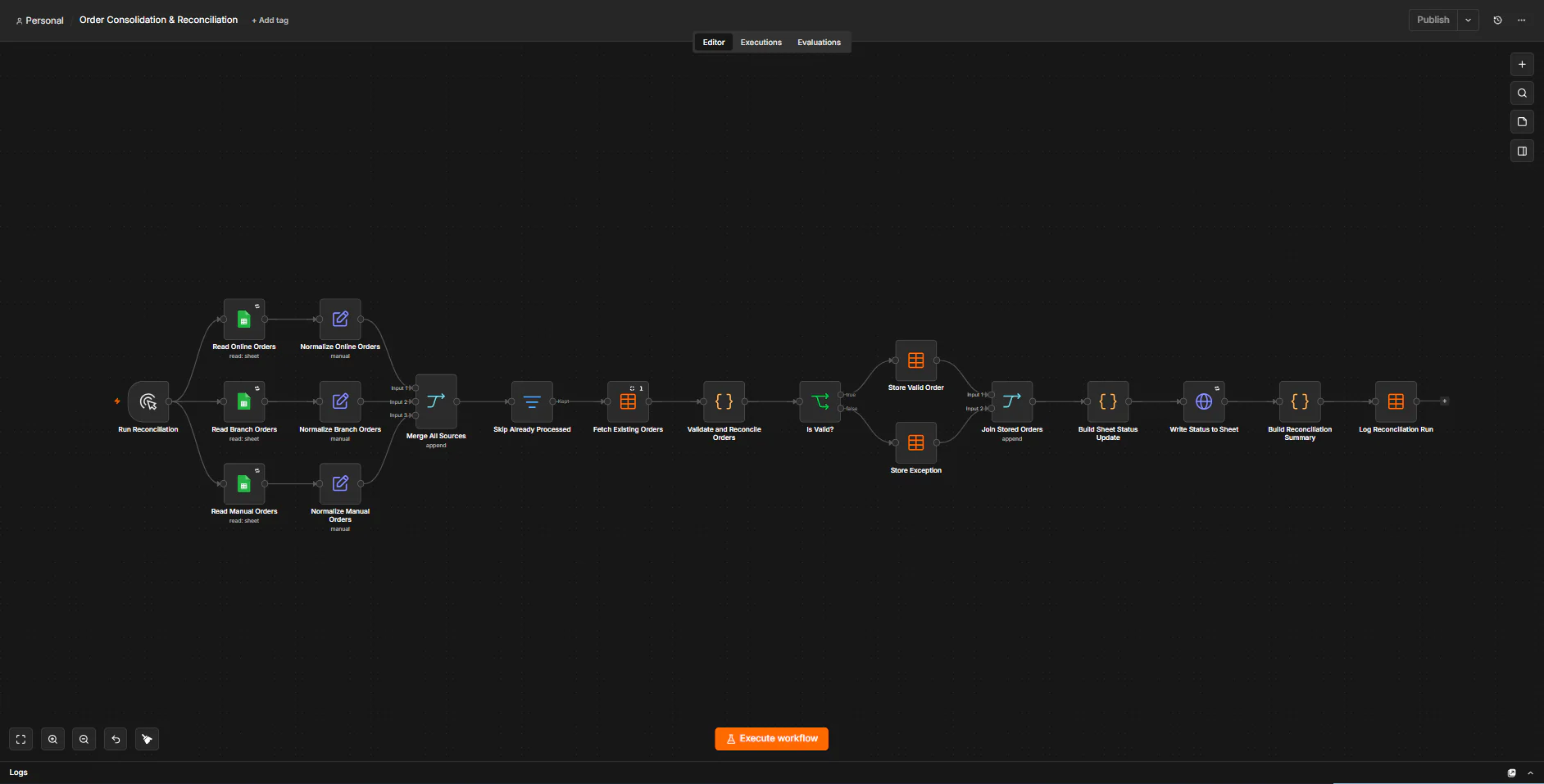Select the Read Online Orders sheet node
The image size is (1544, 784).
point(244,319)
